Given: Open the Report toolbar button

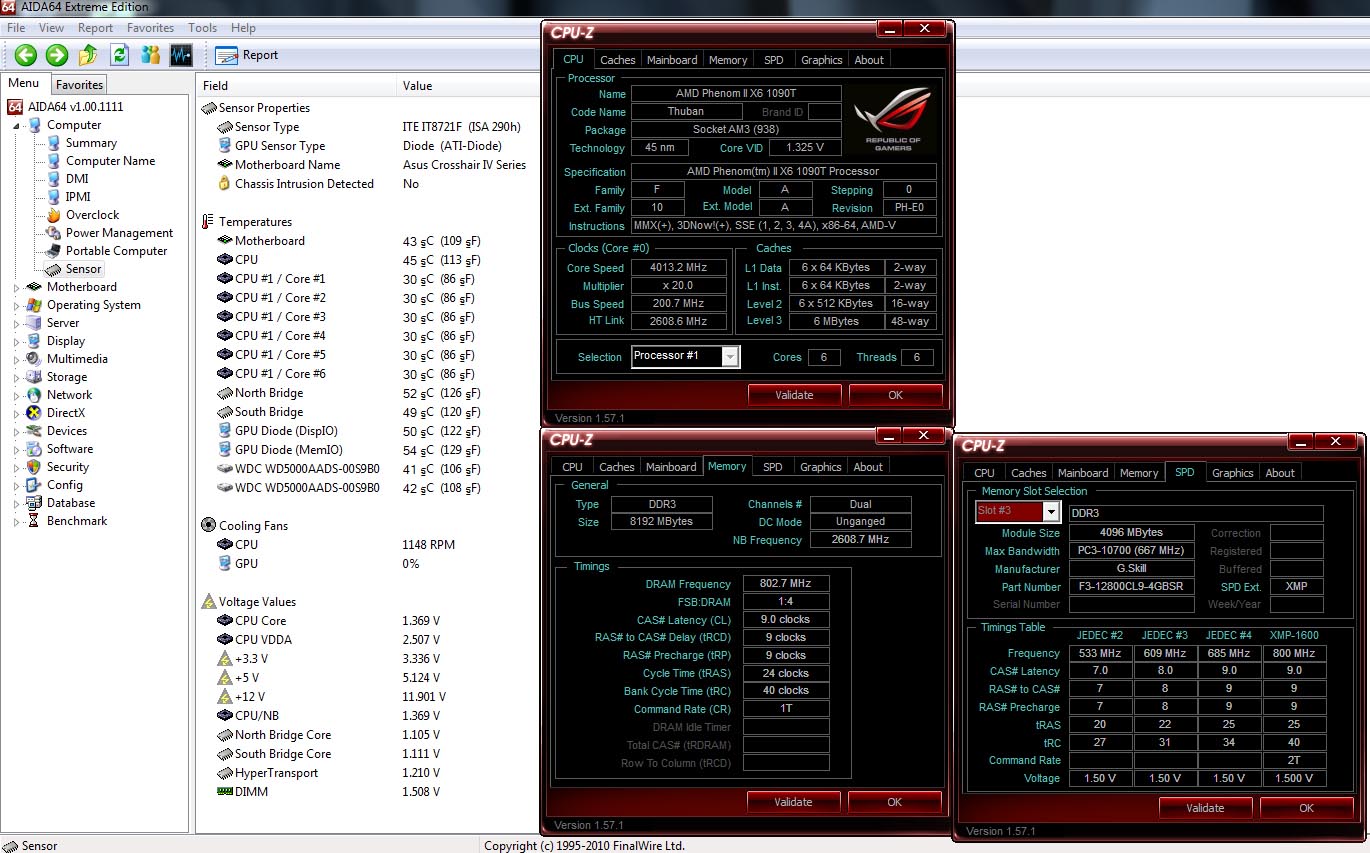Looking at the screenshot, I should click(x=247, y=55).
